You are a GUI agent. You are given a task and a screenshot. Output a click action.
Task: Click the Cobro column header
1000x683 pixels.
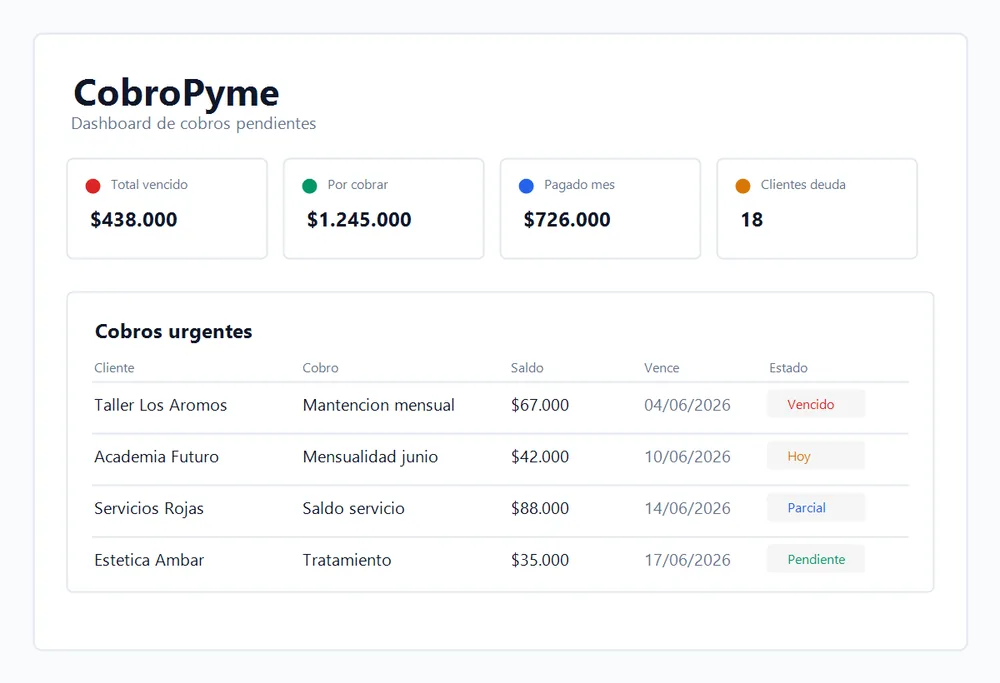coord(320,368)
